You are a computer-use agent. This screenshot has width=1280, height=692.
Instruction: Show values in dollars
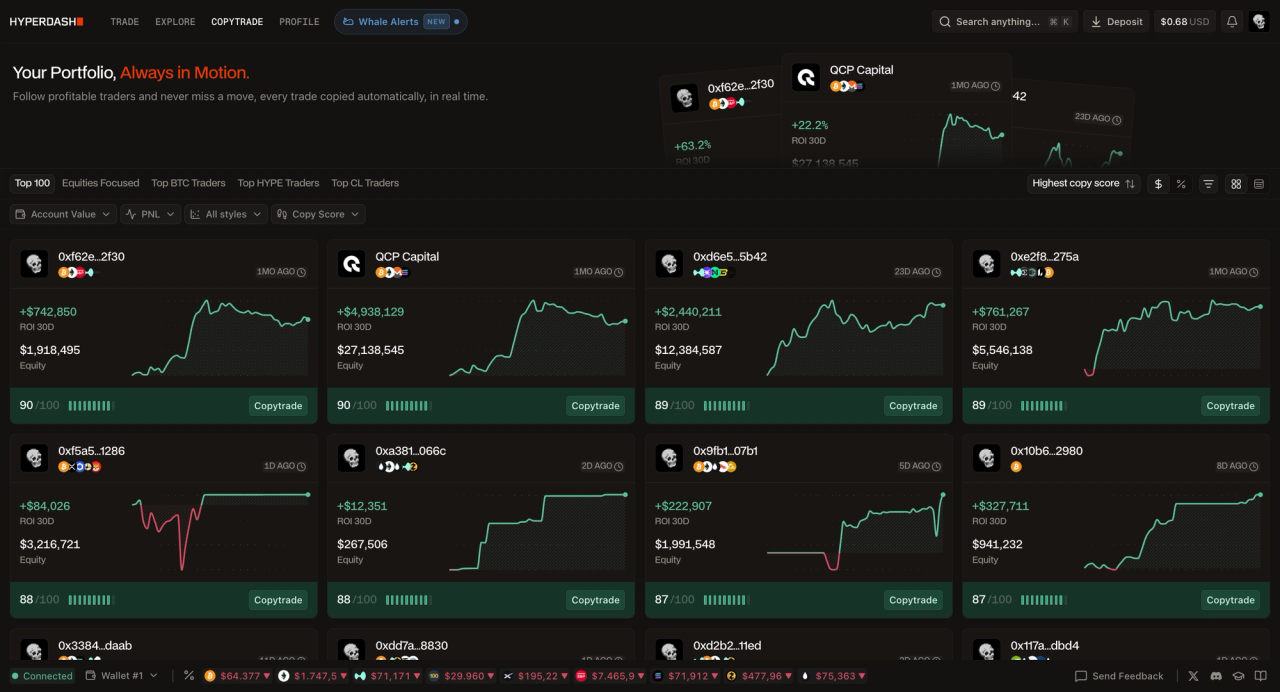(1158, 184)
